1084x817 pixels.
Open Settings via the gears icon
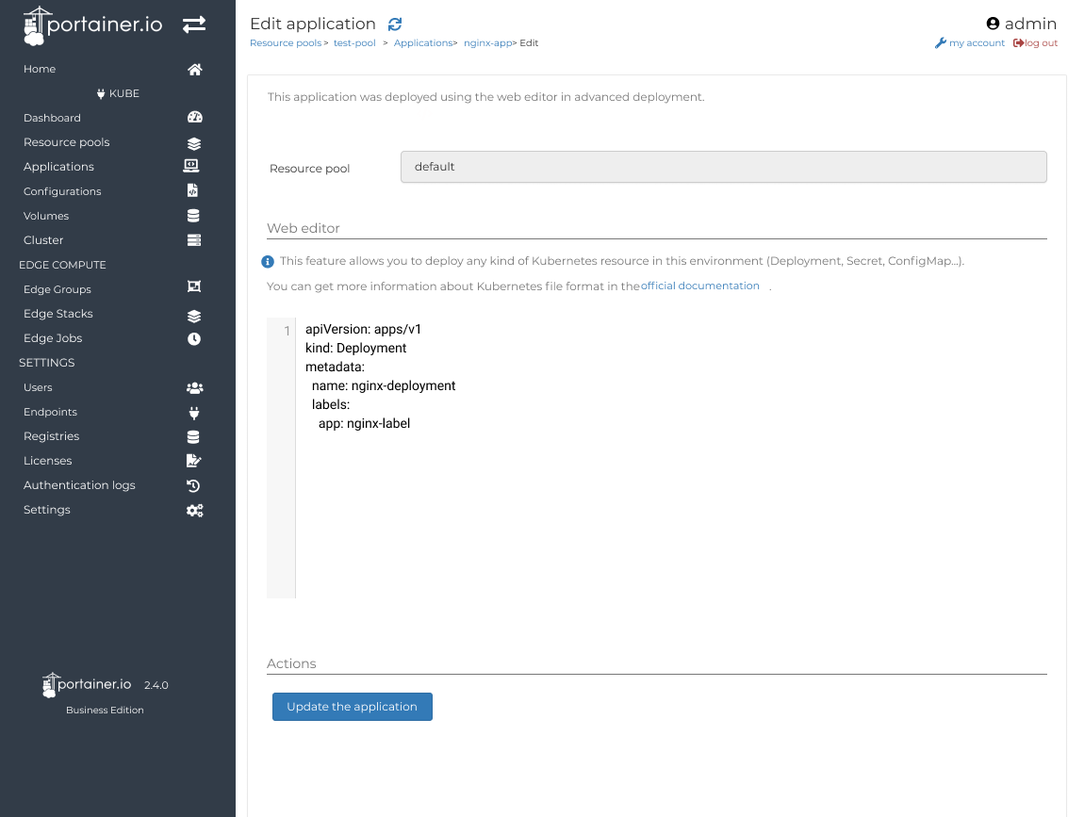194,510
